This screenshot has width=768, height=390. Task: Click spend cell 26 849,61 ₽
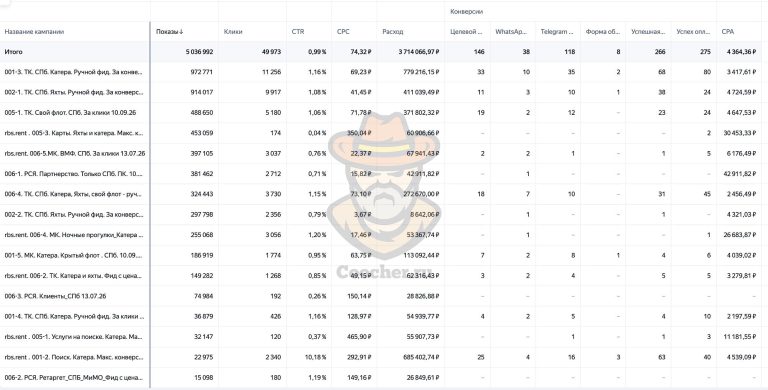click(423, 378)
